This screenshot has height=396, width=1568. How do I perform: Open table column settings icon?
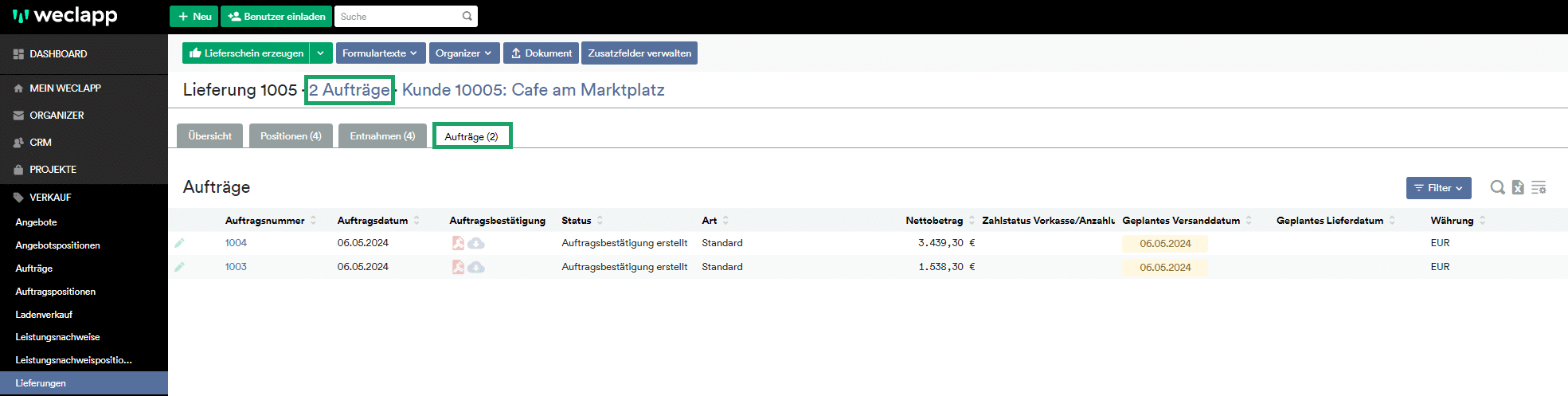[1539, 187]
